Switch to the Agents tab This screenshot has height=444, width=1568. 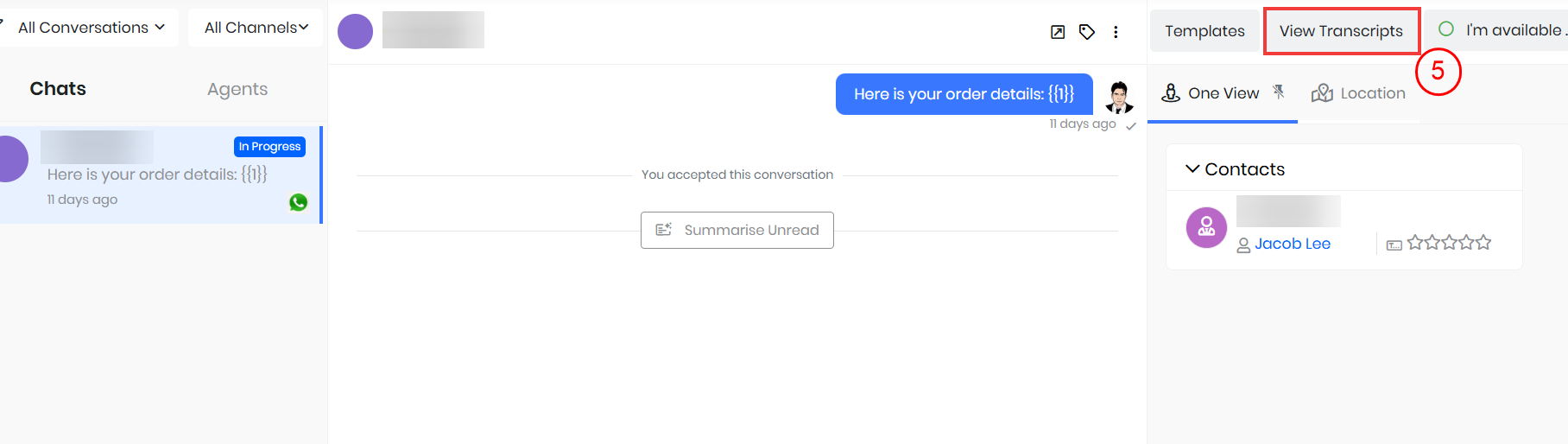click(237, 89)
